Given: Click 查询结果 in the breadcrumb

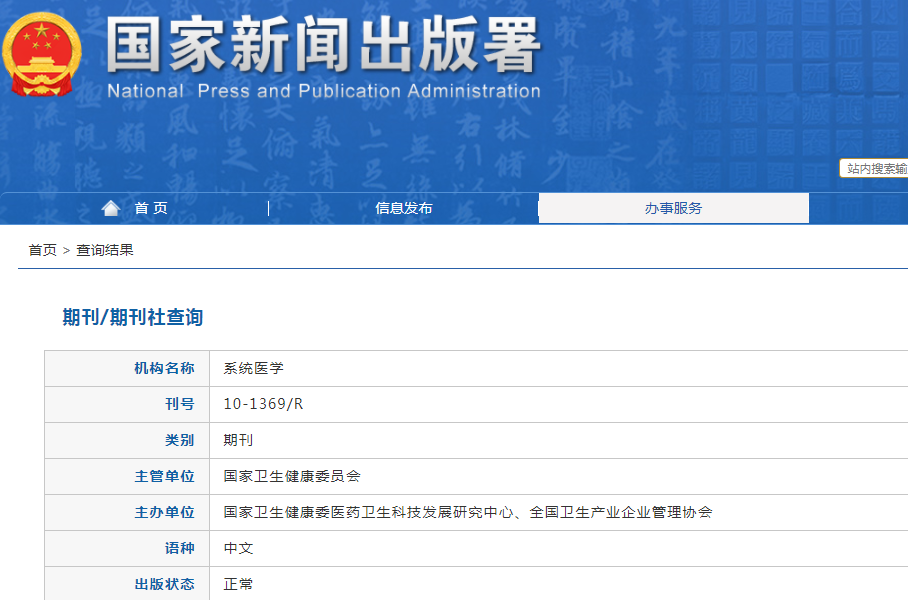Looking at the screenshot, I should (105, 250).
